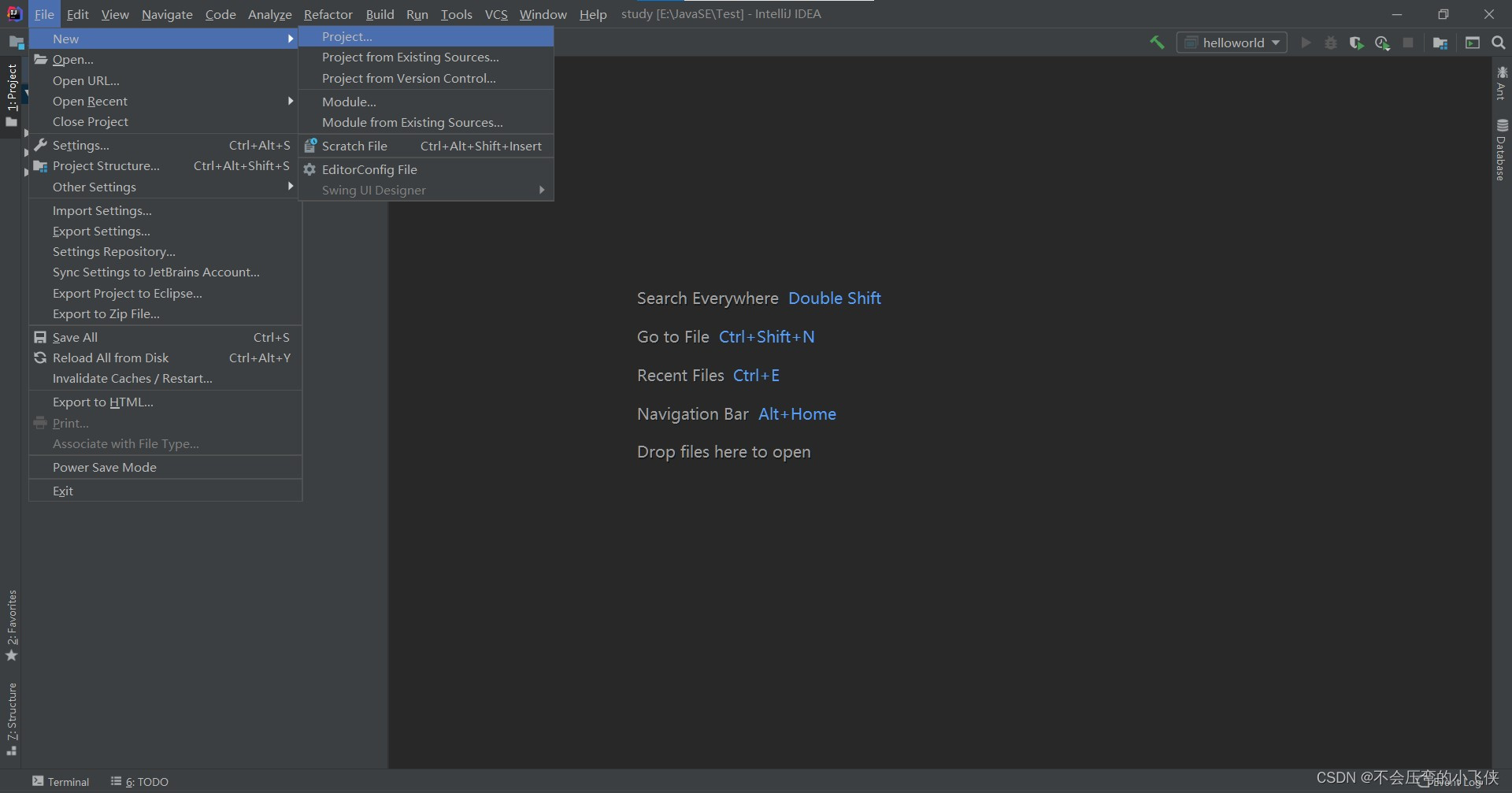Open Settings... from File menu

pos(164,145)
